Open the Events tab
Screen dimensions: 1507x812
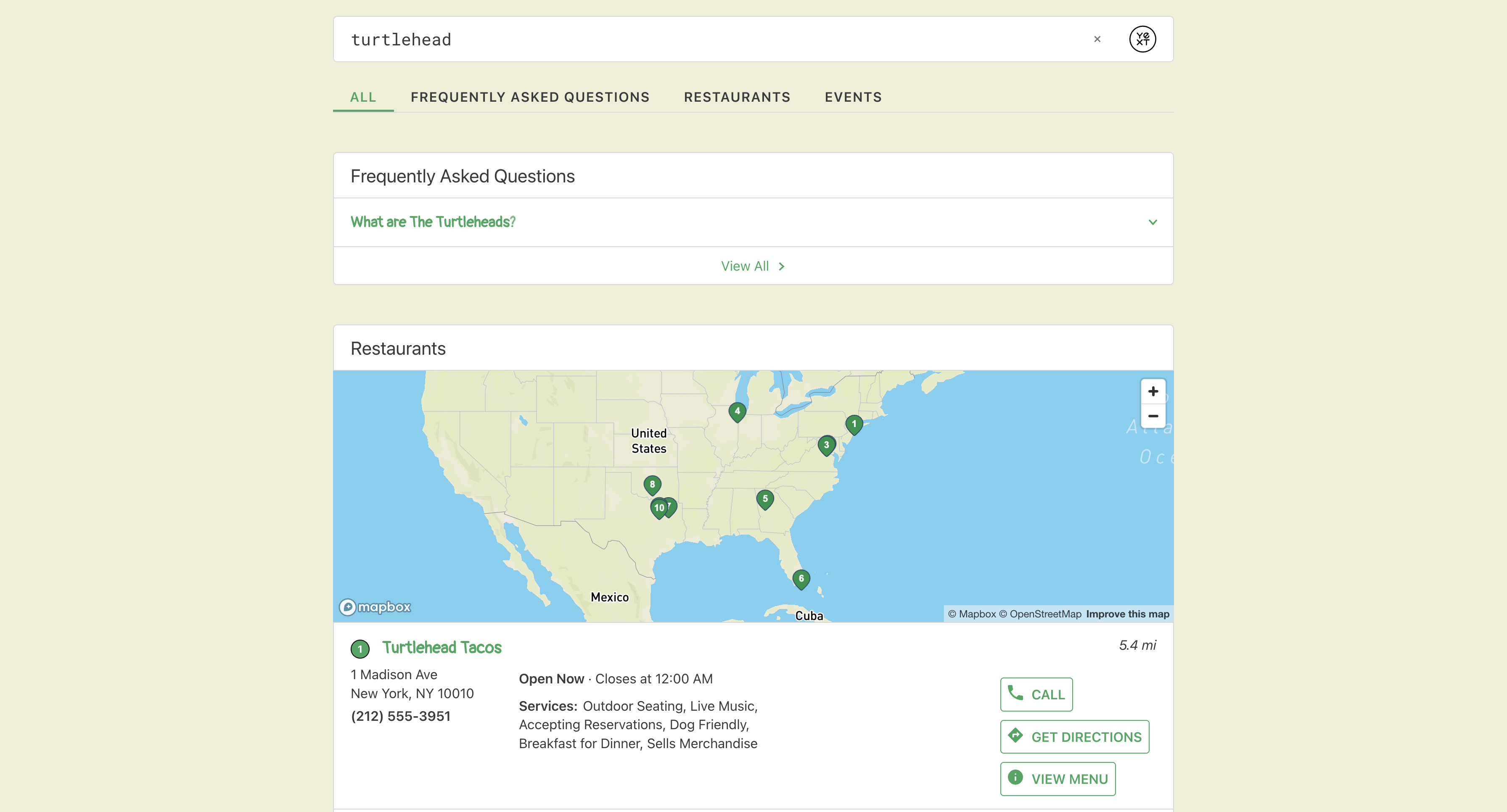[x=853, y=97]
